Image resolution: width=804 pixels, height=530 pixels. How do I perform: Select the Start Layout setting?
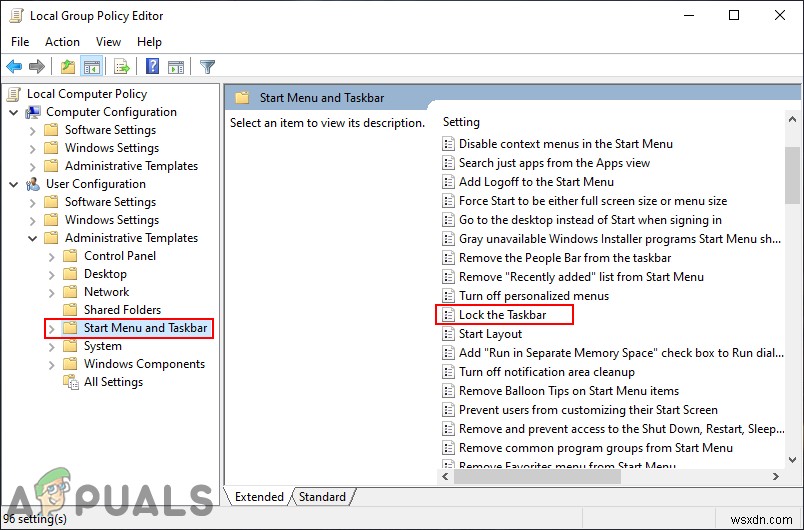coord(490,334)
